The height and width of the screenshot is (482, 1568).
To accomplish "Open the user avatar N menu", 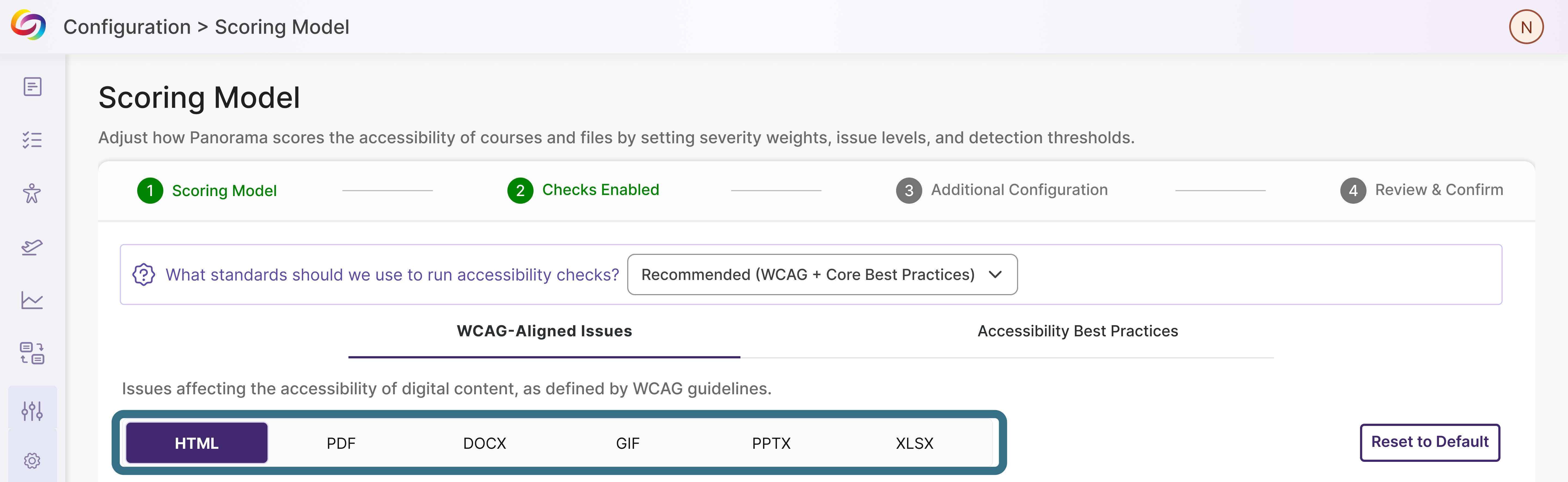I will tap(1526, 27).
